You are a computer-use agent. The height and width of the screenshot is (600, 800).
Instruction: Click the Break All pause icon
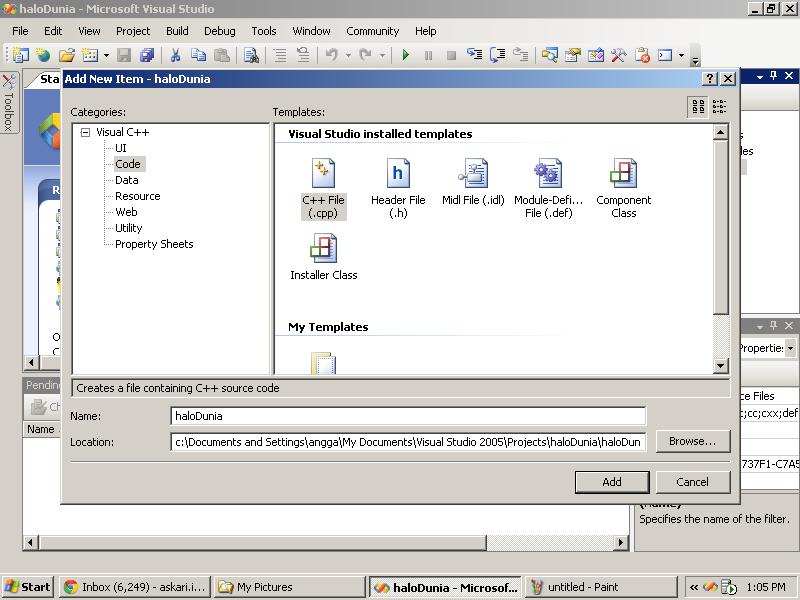coord(429,55)
